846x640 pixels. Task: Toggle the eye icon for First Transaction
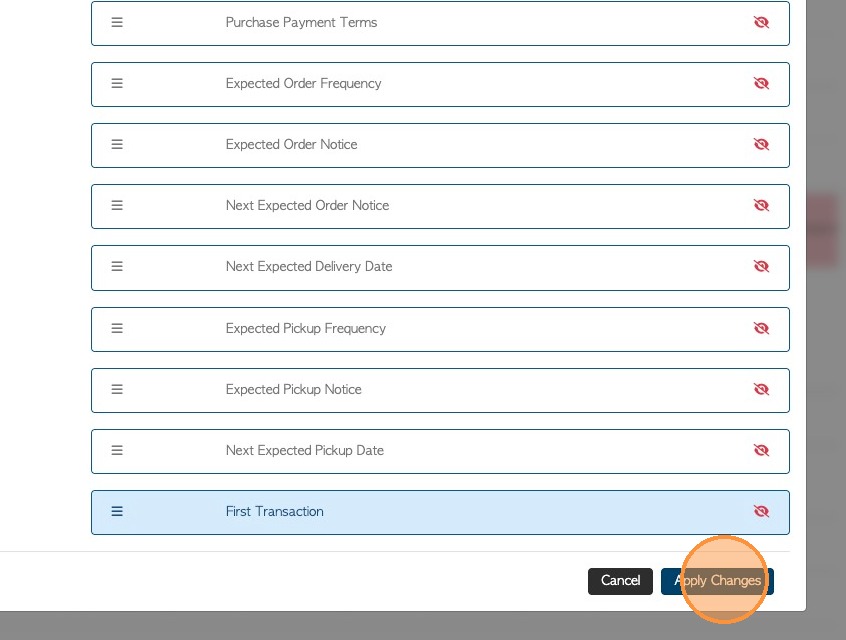pos(761,511)
